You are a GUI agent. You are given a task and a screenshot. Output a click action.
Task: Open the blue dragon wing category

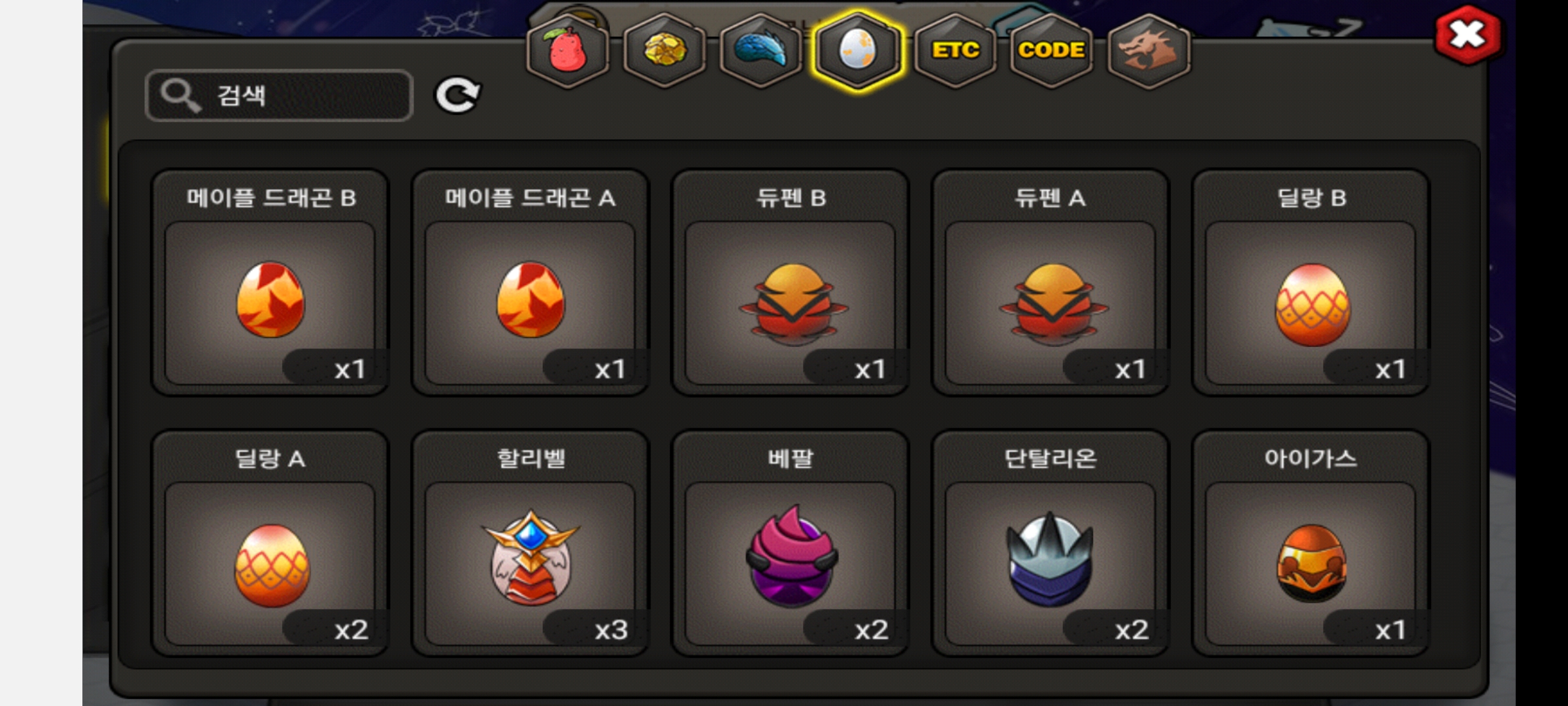[x=761, y=50]
